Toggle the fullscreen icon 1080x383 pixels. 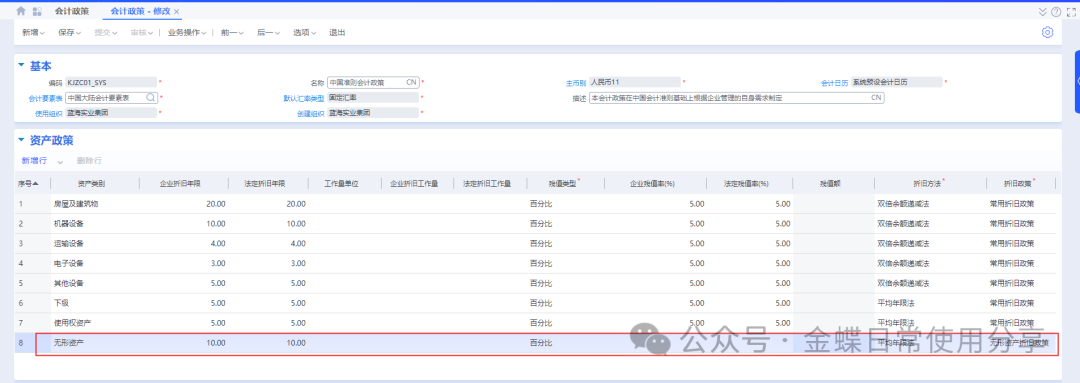pos(1071,12)
